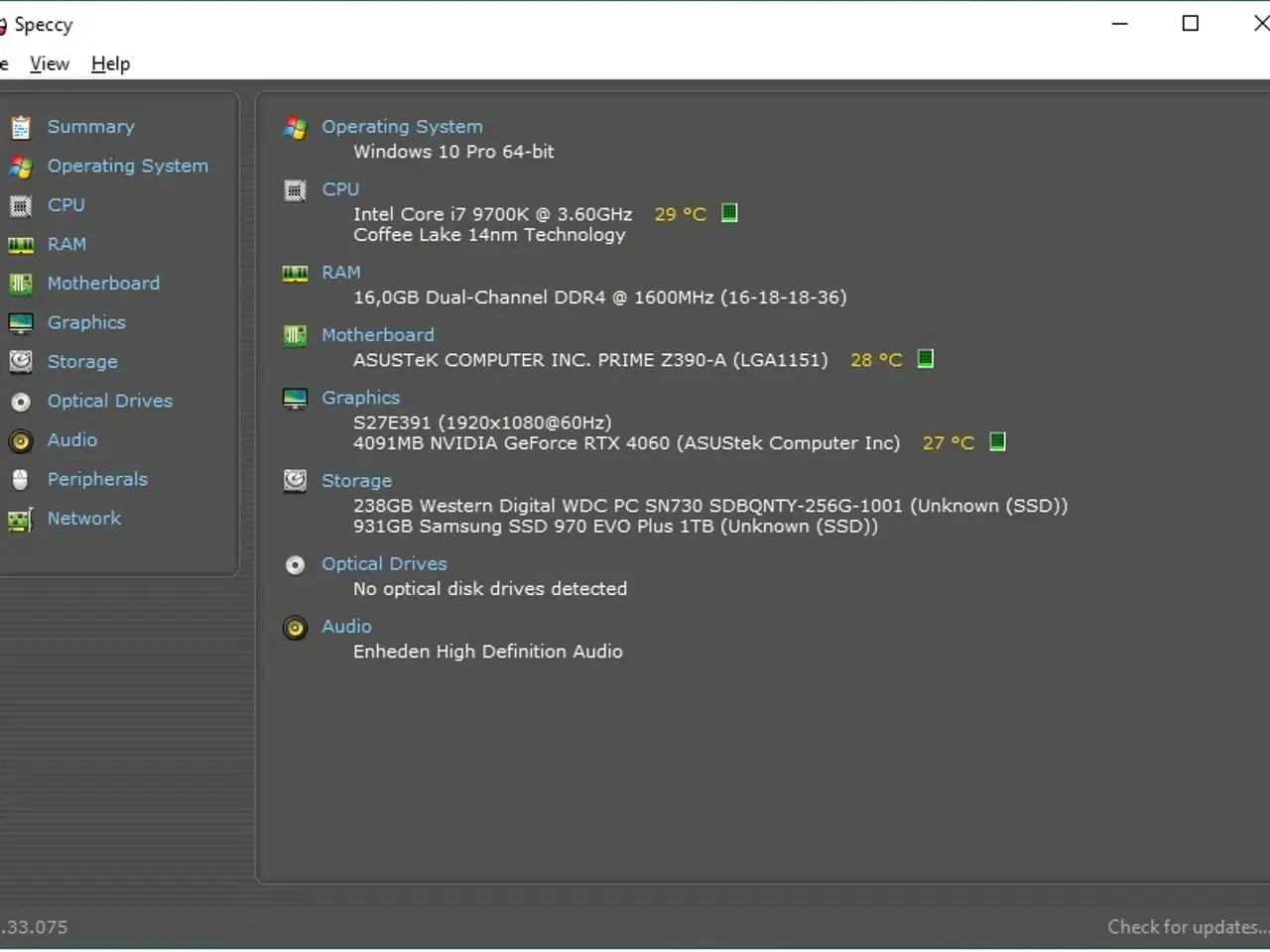The width and height of the screenshot is (1270, 952).
Task: Minimize the Speccy window
Action: coord(1120,24)
